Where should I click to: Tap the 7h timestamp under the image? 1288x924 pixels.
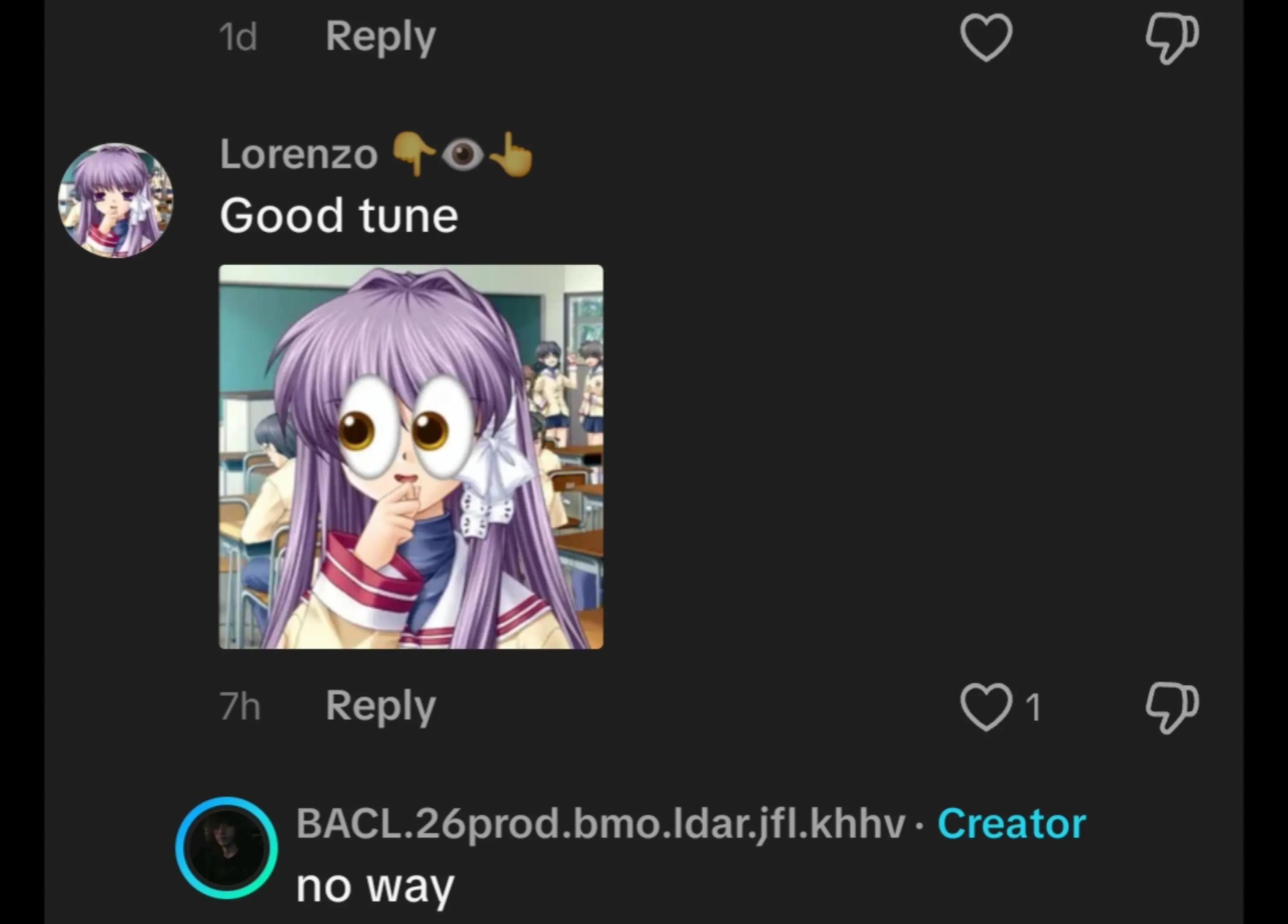point(240,707)
